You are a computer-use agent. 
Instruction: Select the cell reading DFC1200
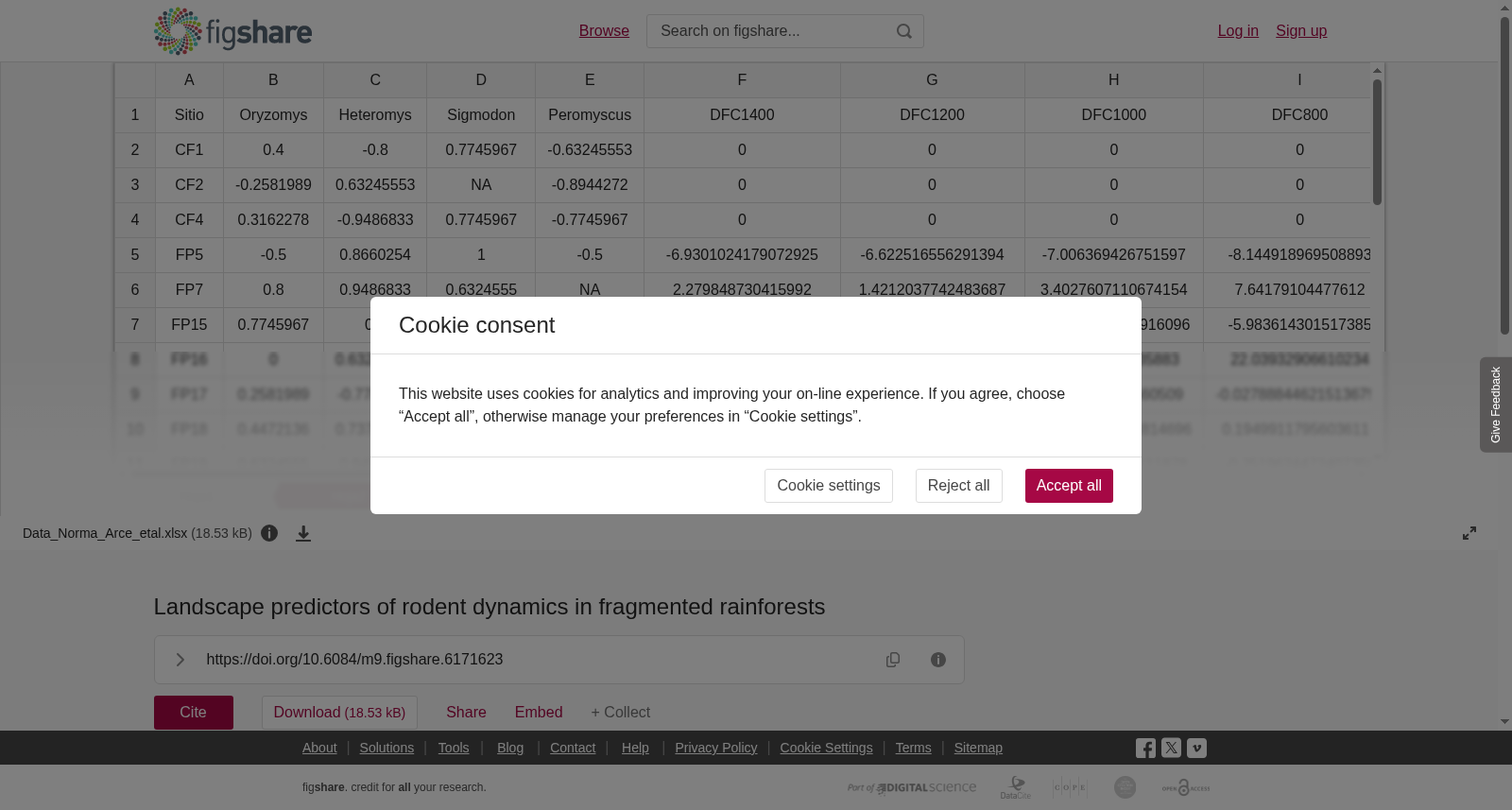click(932, 115)
